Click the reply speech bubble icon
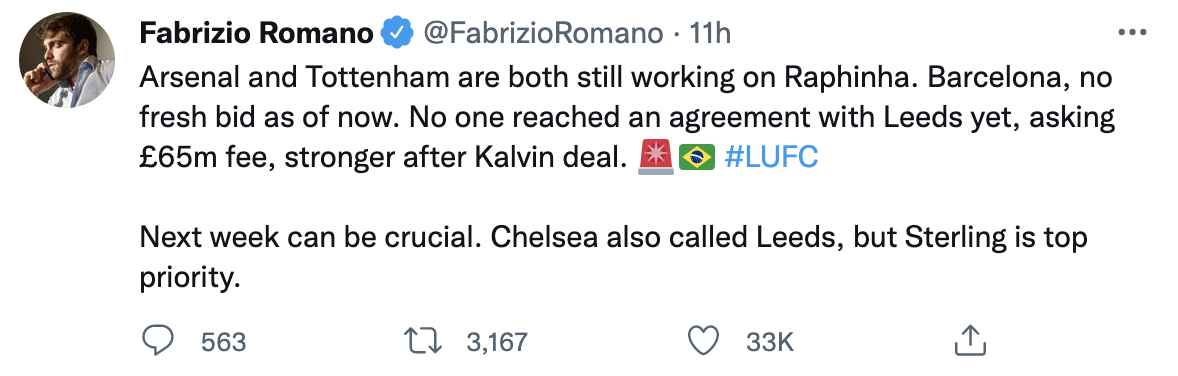Viewport: 1178px width, 376px height. [x=157, y=341]
